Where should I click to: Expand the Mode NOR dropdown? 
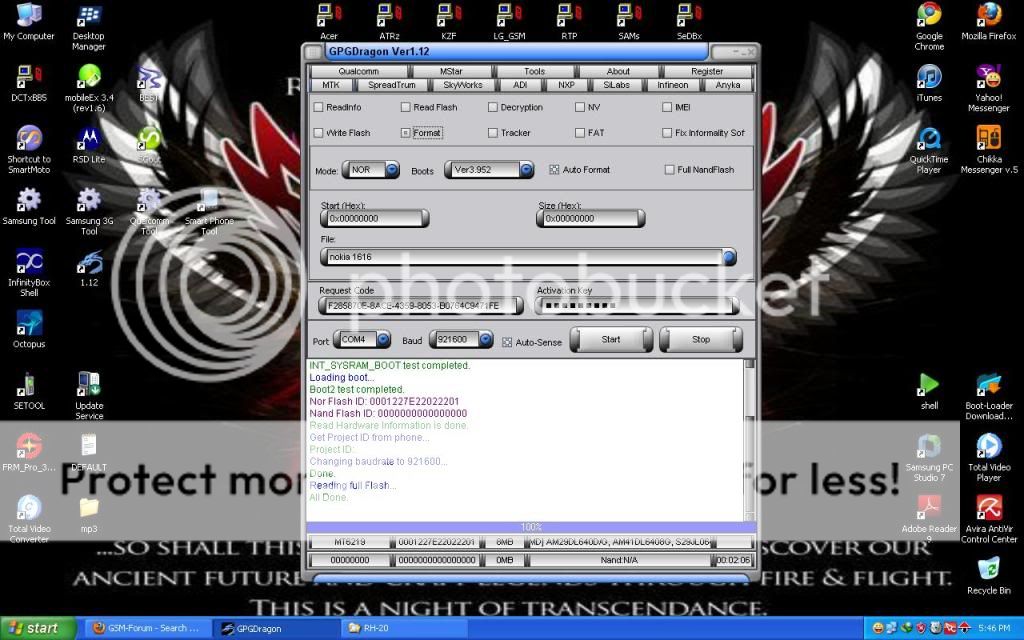point(392,170)
